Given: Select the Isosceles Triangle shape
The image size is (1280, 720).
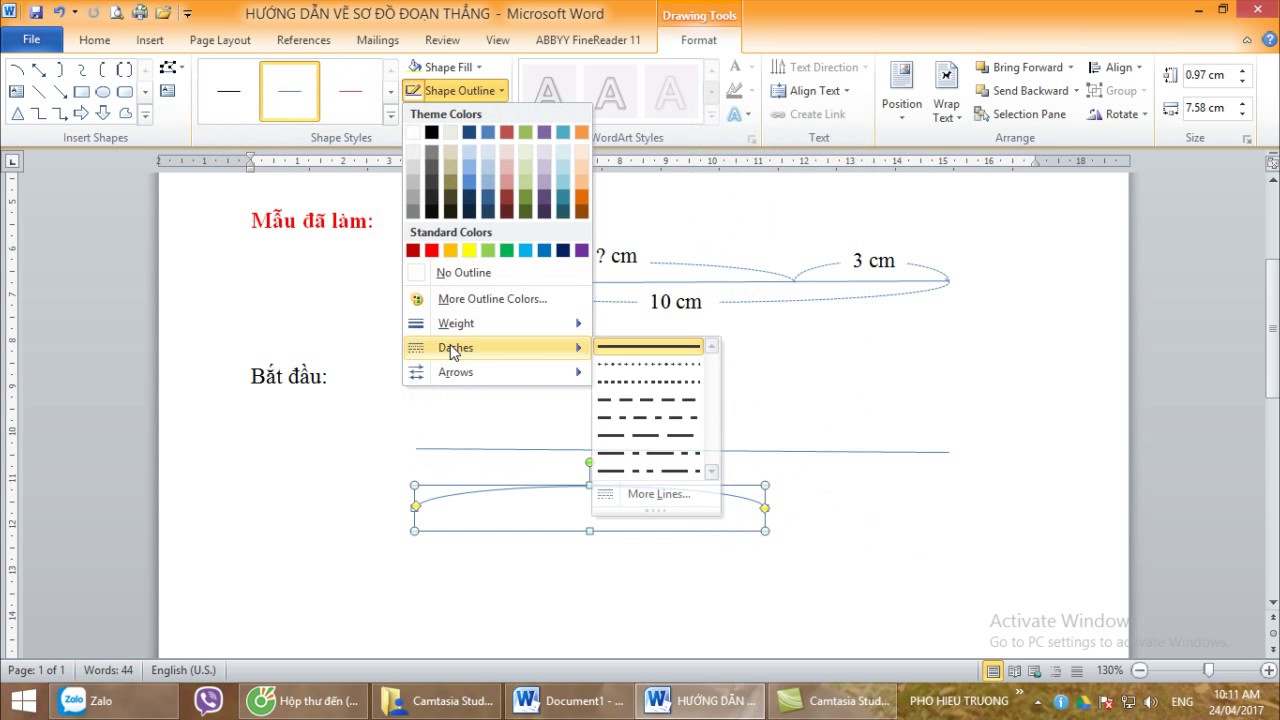Looking at the screenshot, I should pos(17,114).
